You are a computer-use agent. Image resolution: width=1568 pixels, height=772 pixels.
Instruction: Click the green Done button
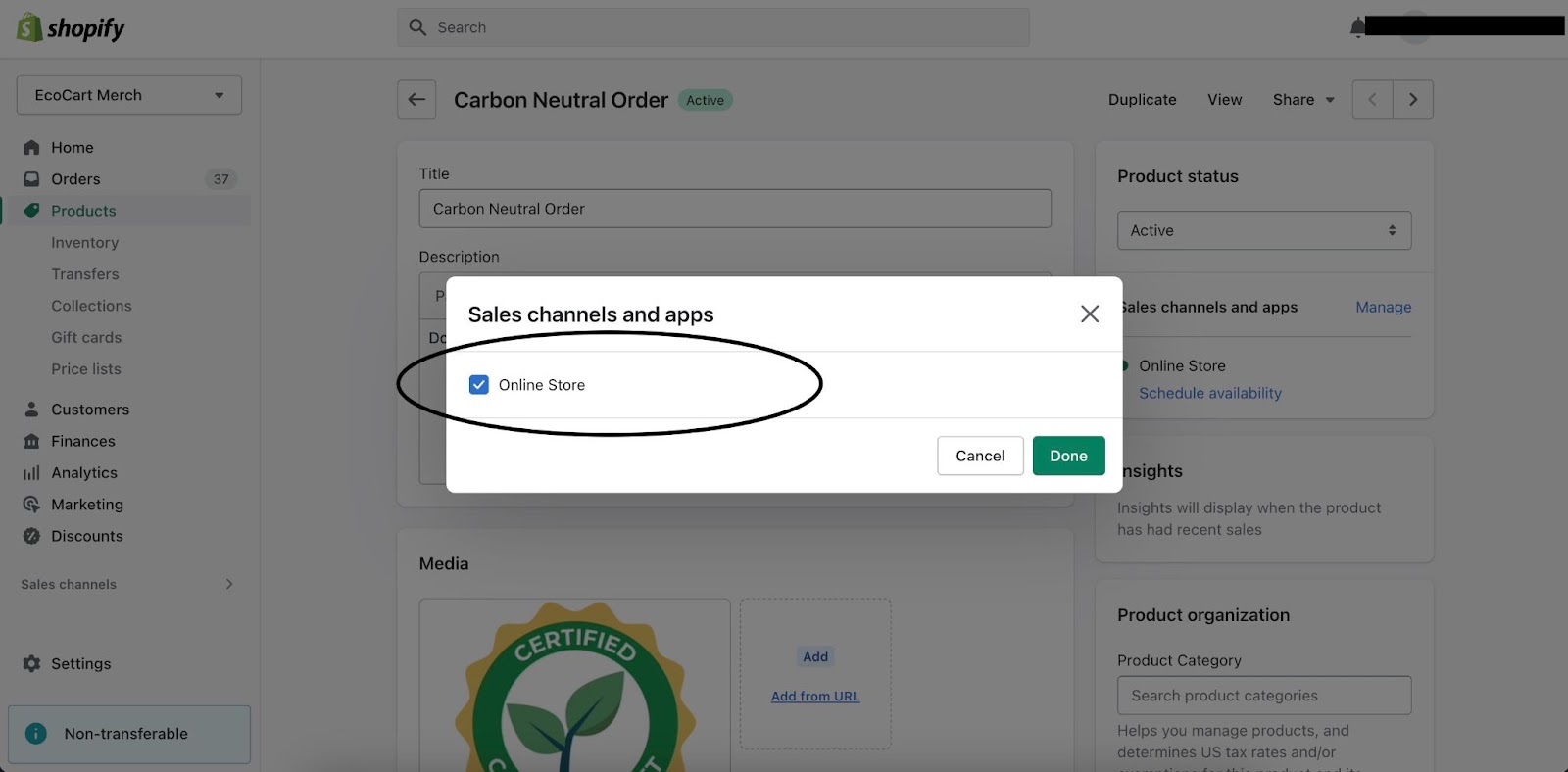1068,456
